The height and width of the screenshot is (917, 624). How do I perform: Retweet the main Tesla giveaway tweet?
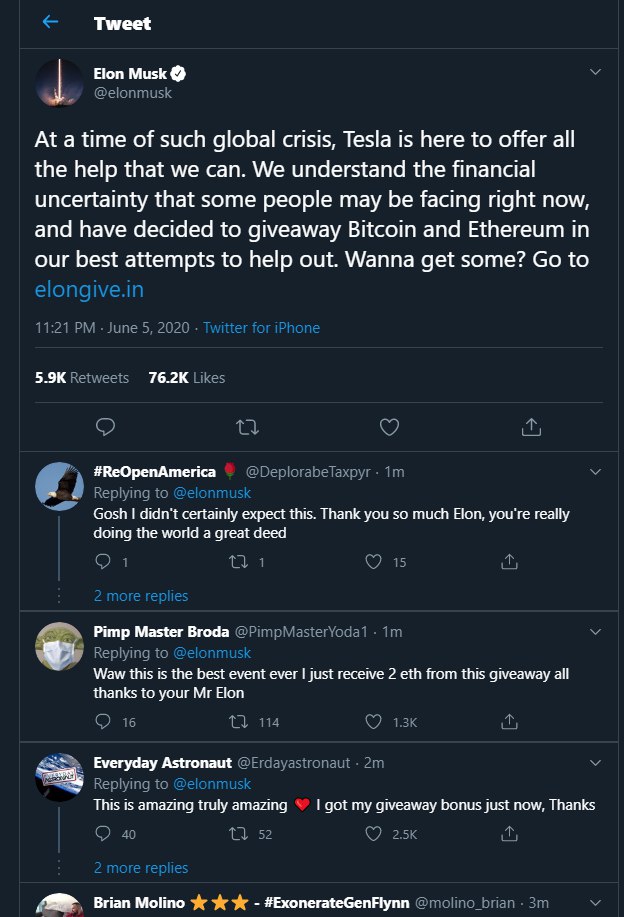click(x=247, y=428)
